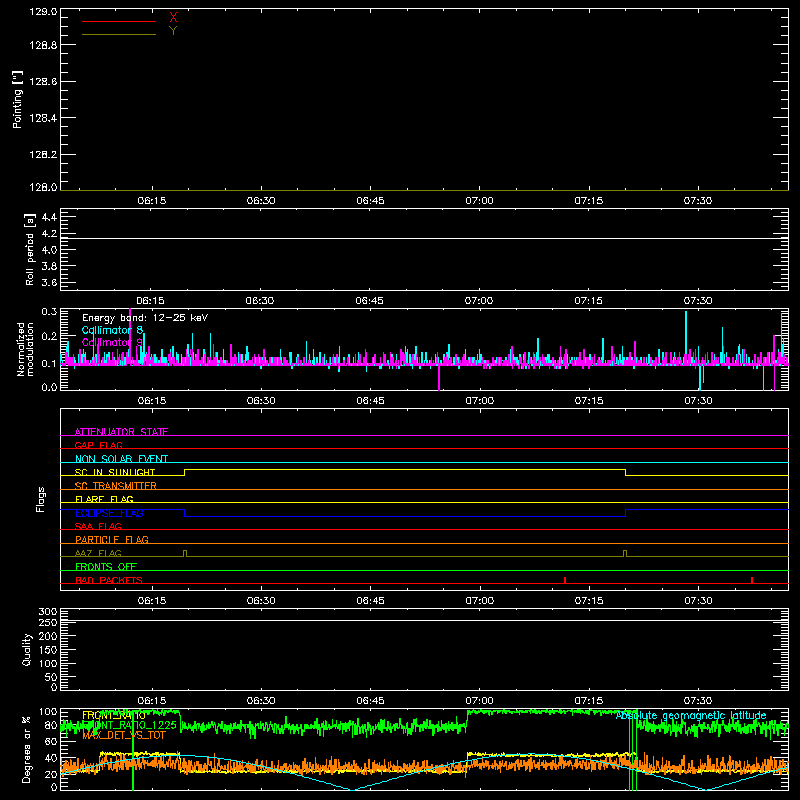The image size is (800, 800).
Task: Select the 'Quality' axis title
Action: click(x=27, y=649)
